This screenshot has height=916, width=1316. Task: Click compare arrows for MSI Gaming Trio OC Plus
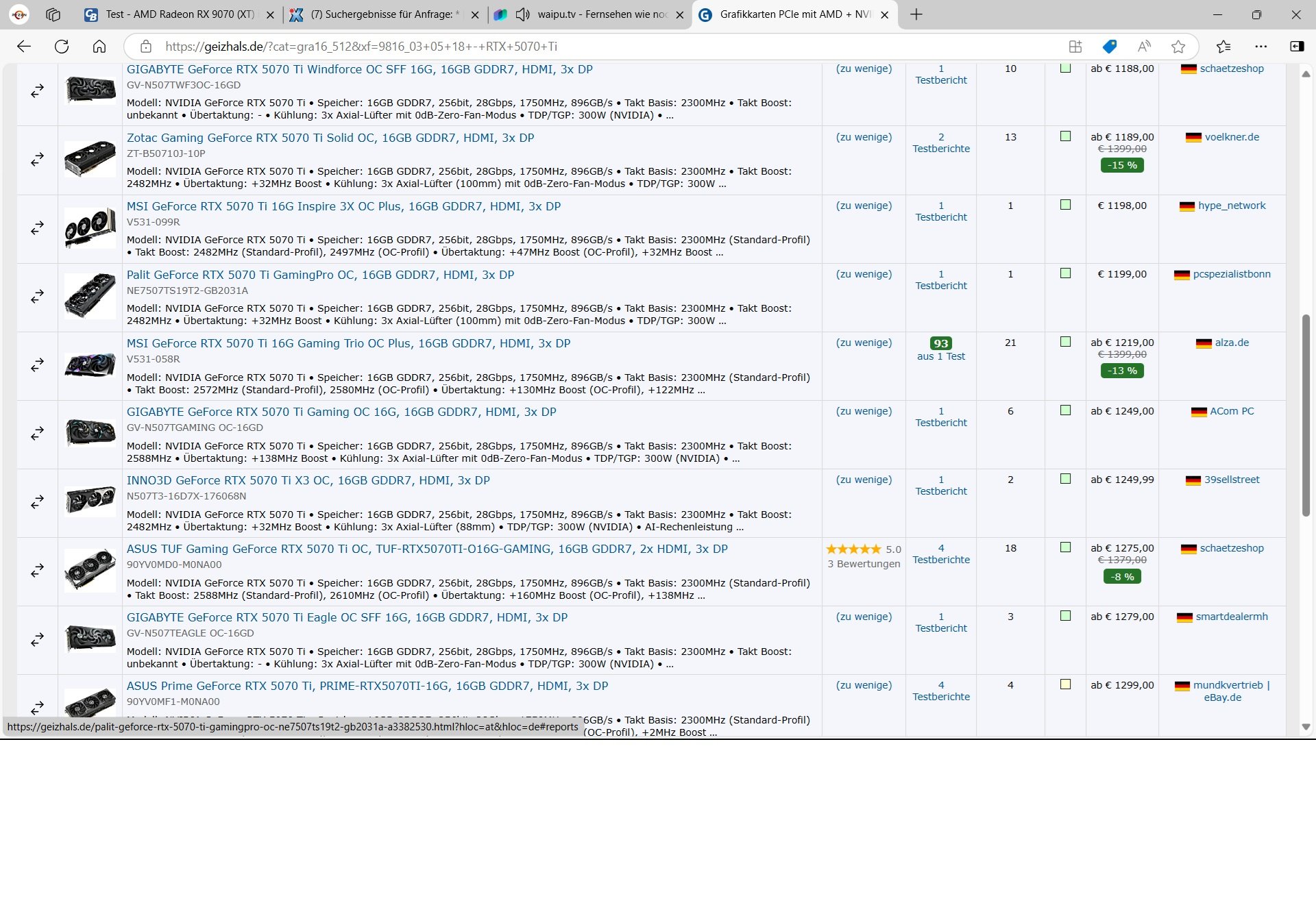pyautogui.click(x=37, y=365)
